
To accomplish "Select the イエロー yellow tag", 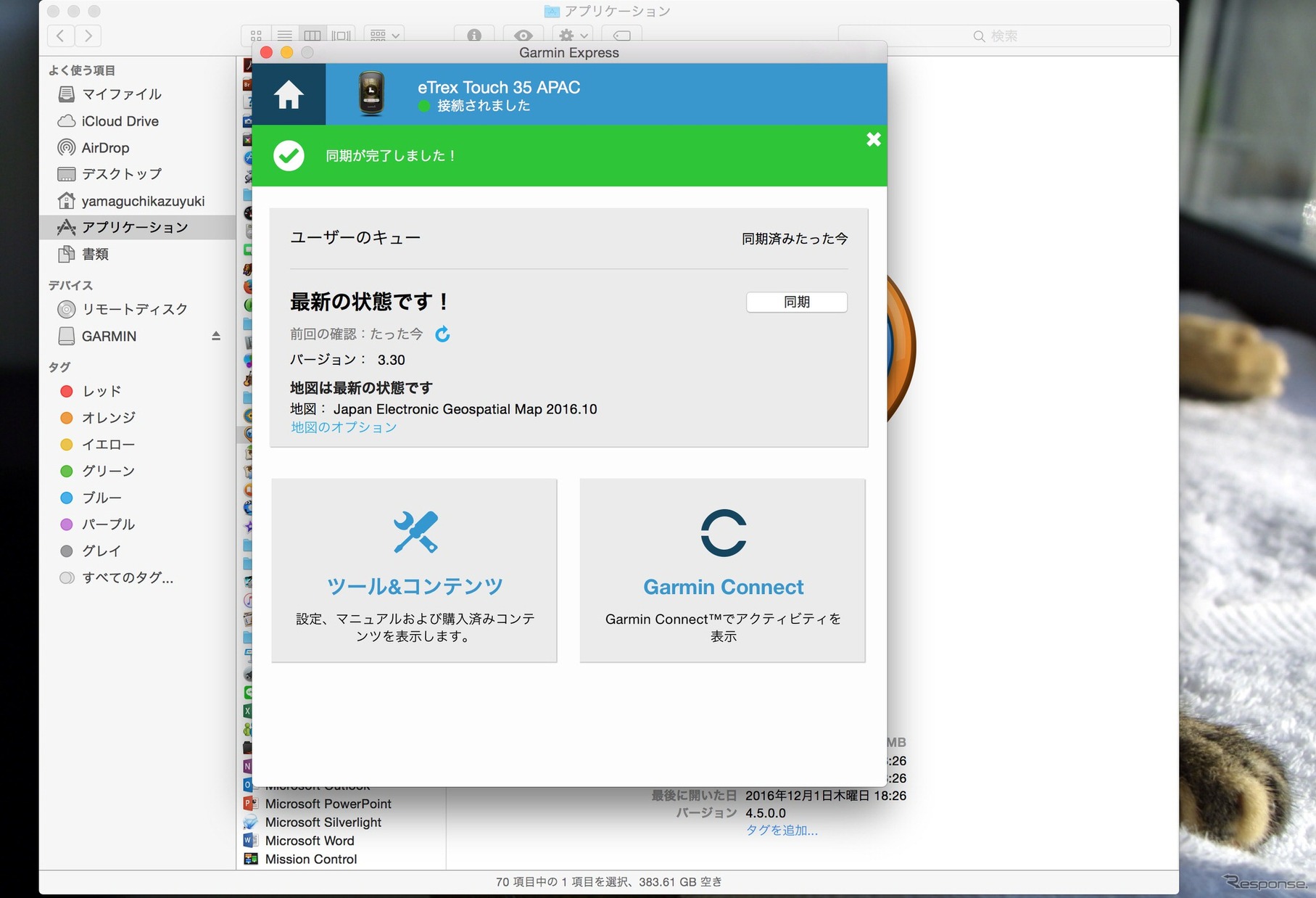I will [x=138, y=445].
